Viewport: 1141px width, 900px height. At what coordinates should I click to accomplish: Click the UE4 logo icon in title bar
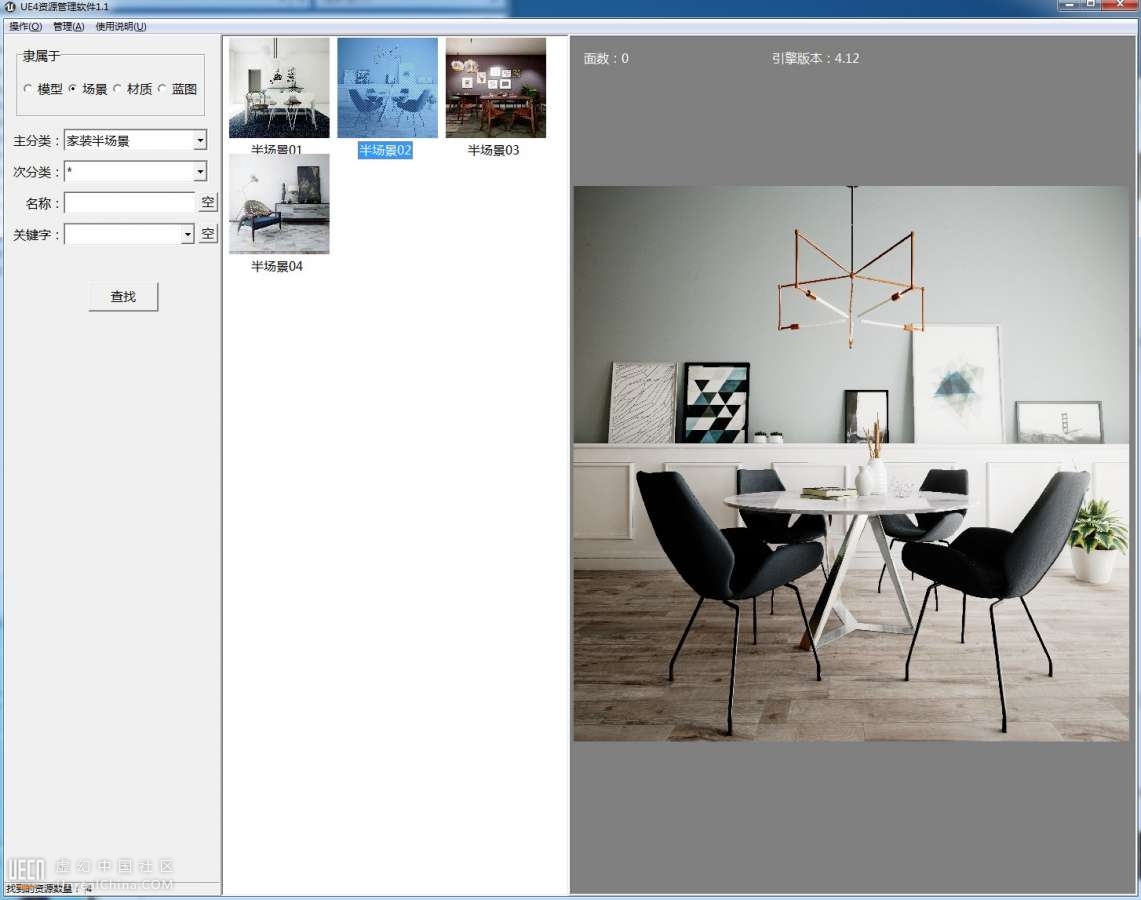pyautogui.click(x=10, y=7)
